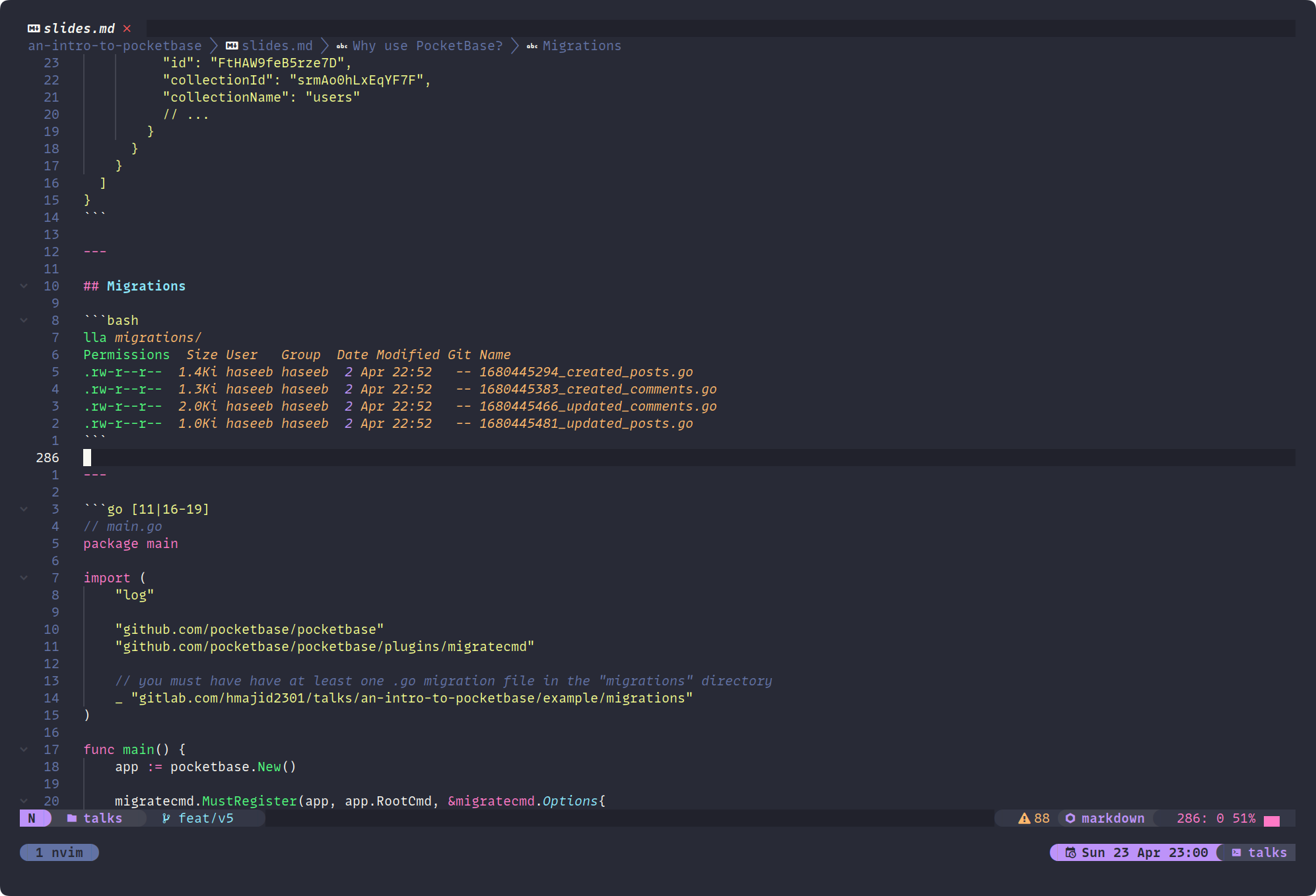Image resolution: width=1316 pixels, height=896 pixels.
Task: Click the Sun 23 Apr 23:00 date
Action: coord(1144,852)
